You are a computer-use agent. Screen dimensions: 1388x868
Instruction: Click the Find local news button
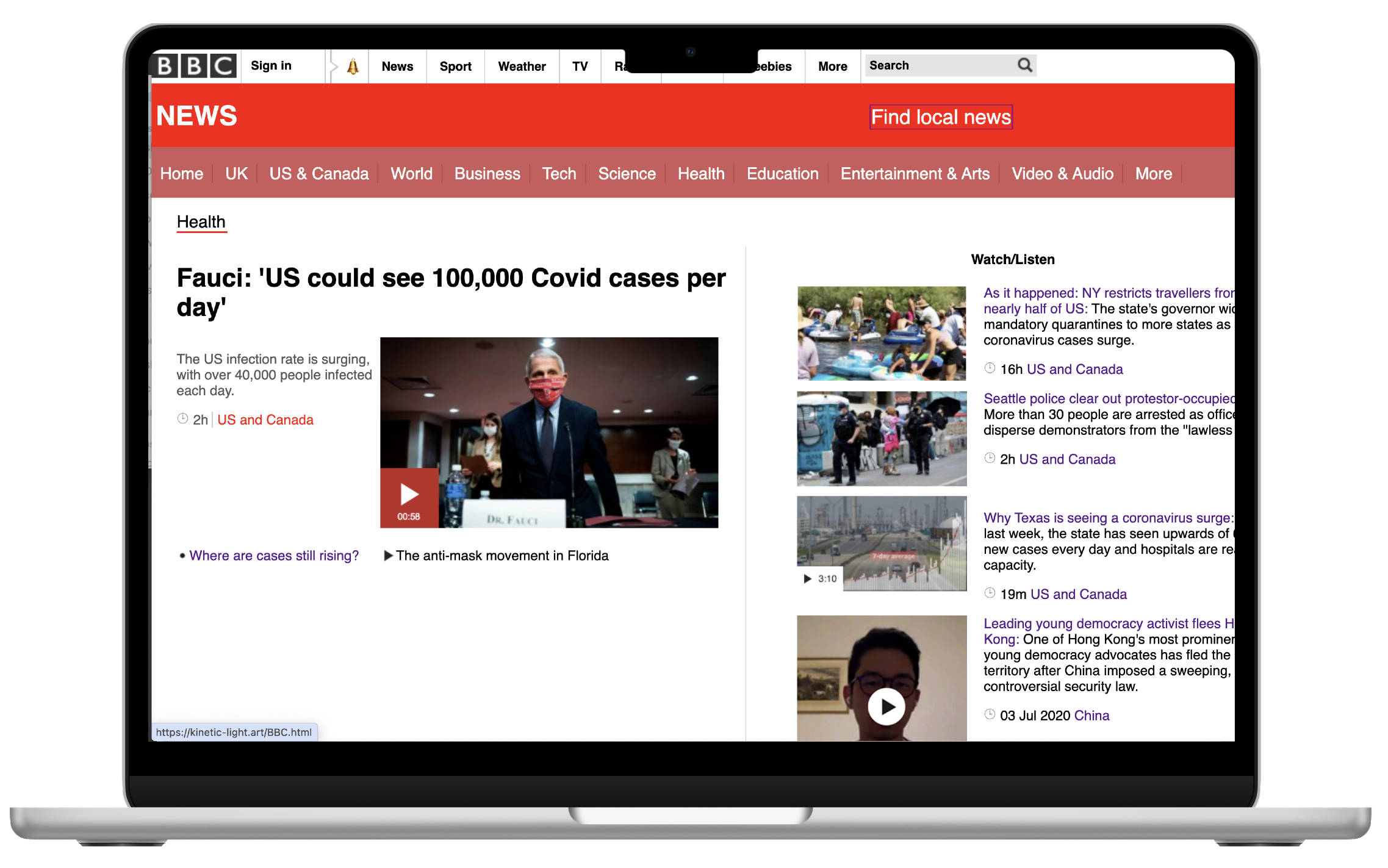click(x=940, y=117)
